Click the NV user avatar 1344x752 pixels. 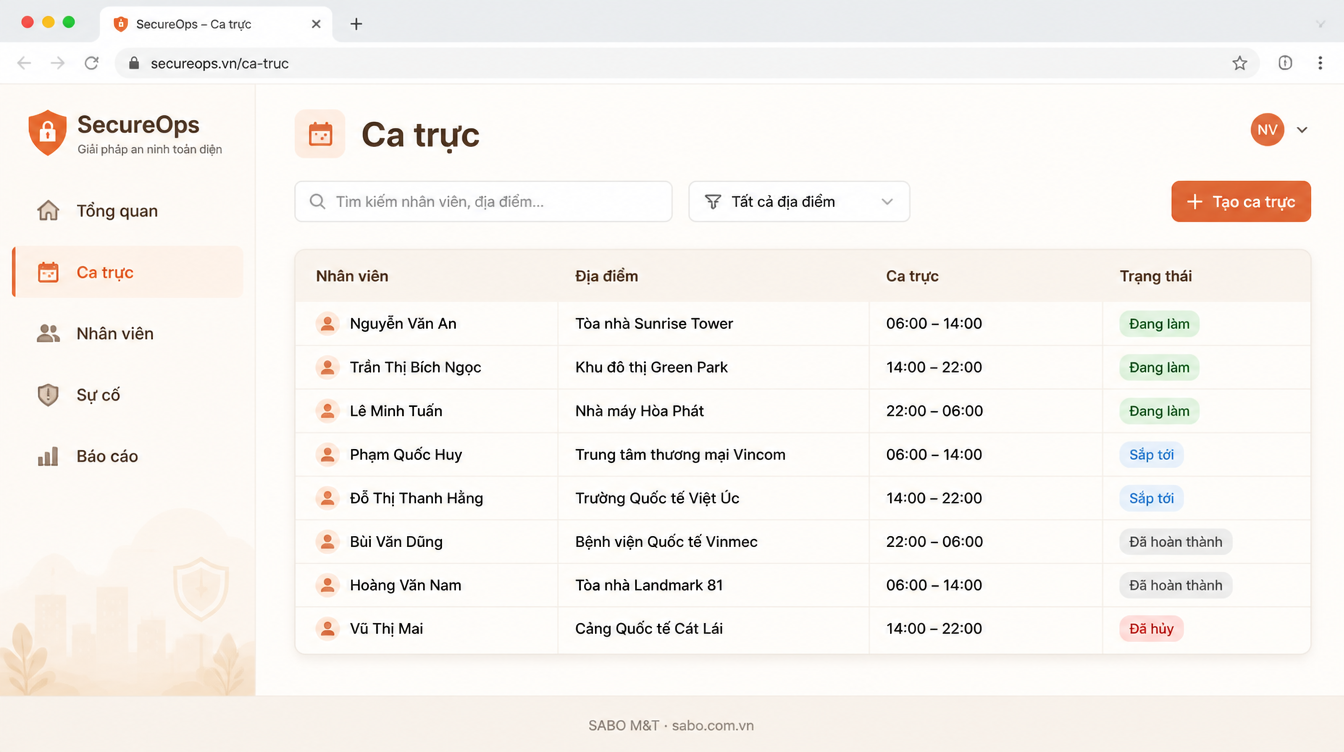1267,130
